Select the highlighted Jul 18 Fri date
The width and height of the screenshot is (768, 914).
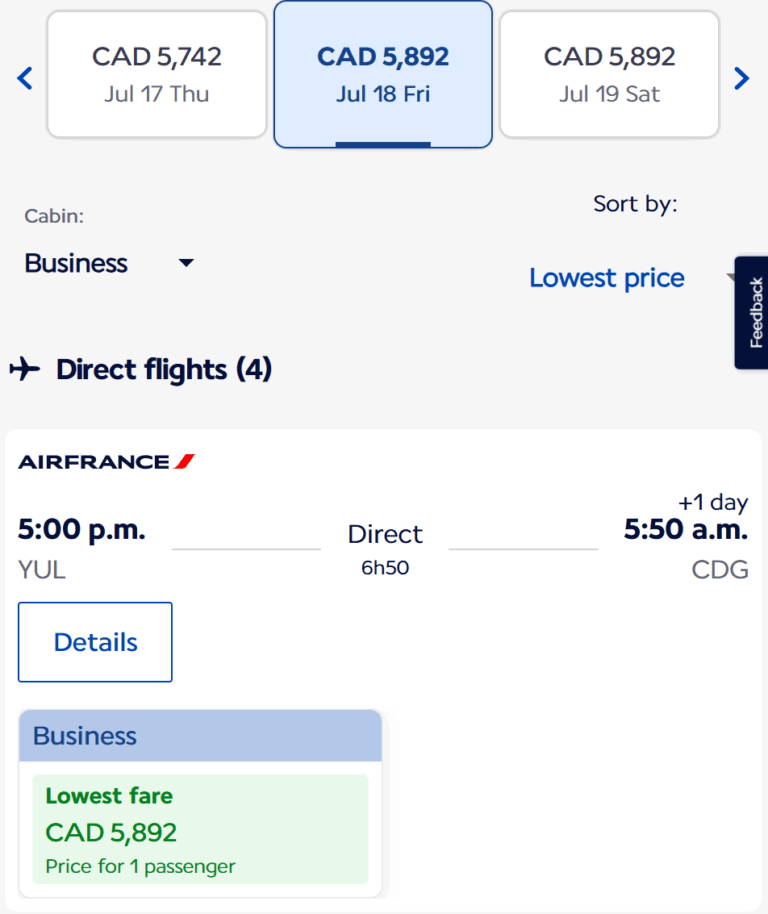pyautogui.click(x=383, y=73)
